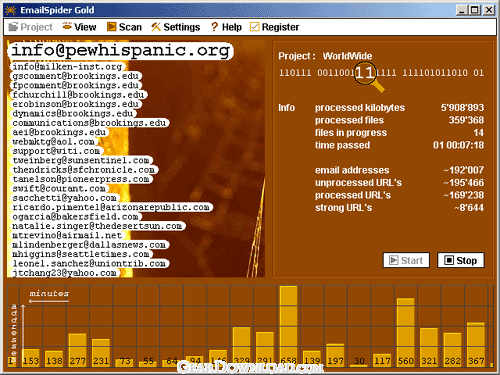Select the ricardo.pimentel@arizonarepublic.com address

click(x=111, y=207)
